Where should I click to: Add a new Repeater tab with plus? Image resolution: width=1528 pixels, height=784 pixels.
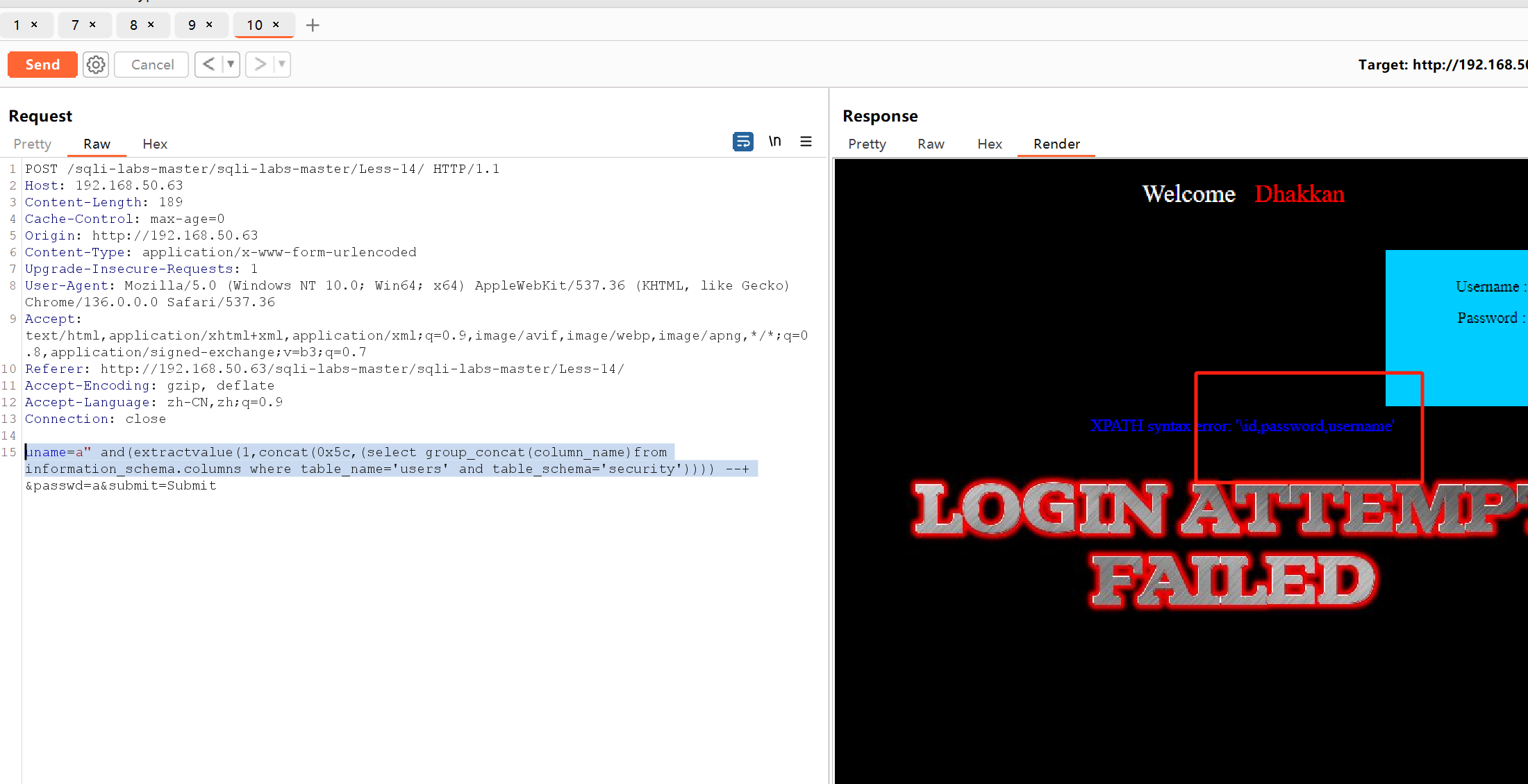[313, 26]
